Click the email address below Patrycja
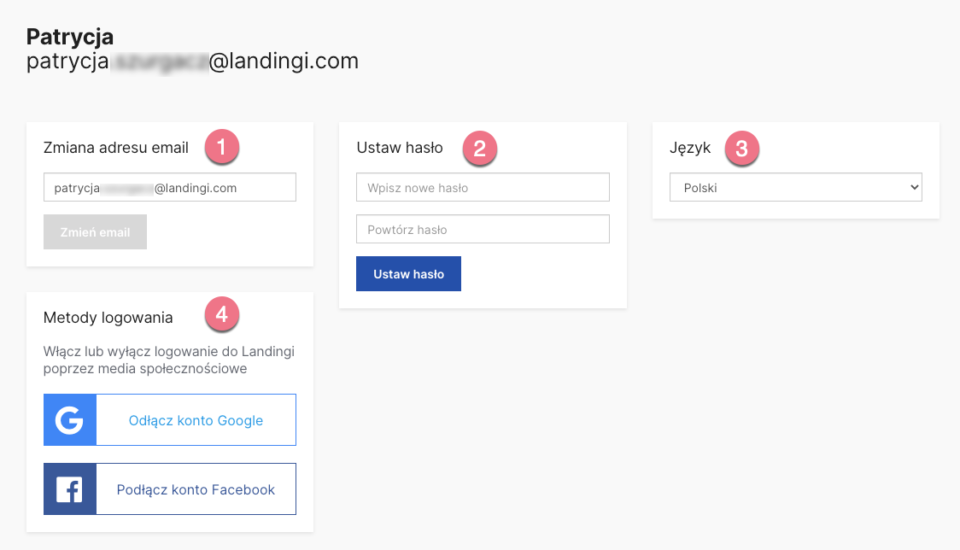The width and height of the screenshot is (960, 550). click(x=192, y=61)
